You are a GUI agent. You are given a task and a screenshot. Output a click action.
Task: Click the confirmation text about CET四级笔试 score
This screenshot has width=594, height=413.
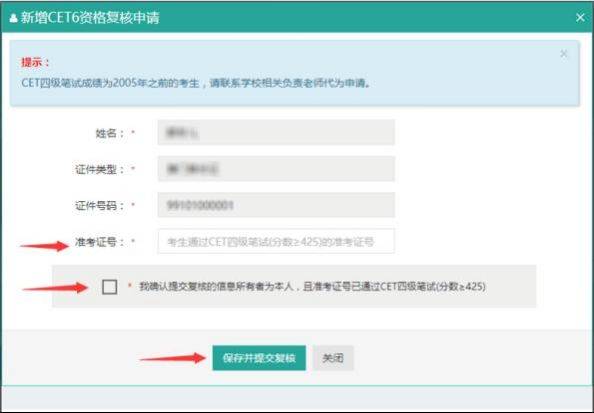(x=312, y=286)
